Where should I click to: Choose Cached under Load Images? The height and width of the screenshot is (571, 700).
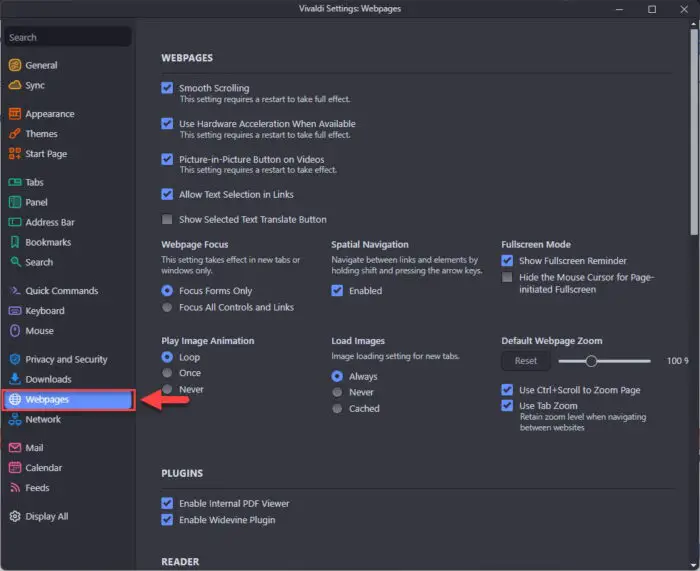337,408
